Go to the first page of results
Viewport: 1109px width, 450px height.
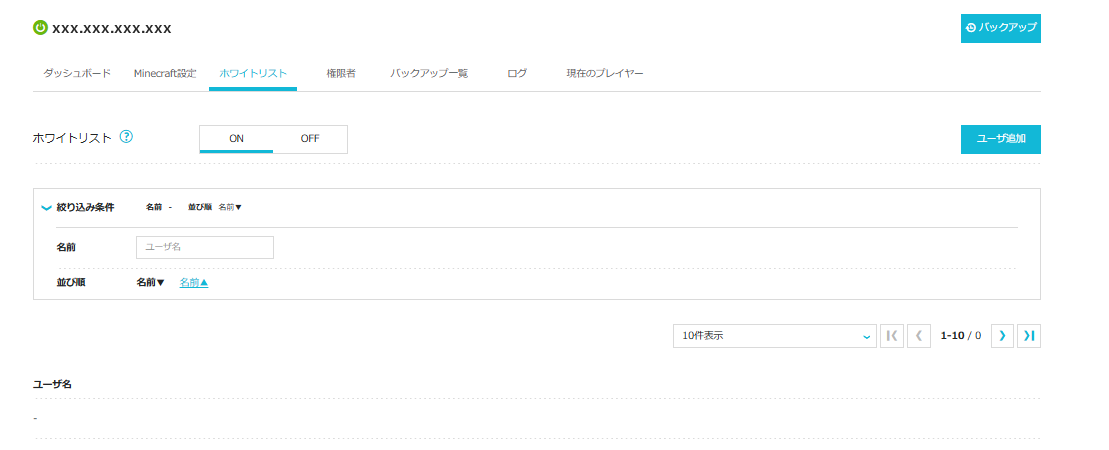(892, 336)
